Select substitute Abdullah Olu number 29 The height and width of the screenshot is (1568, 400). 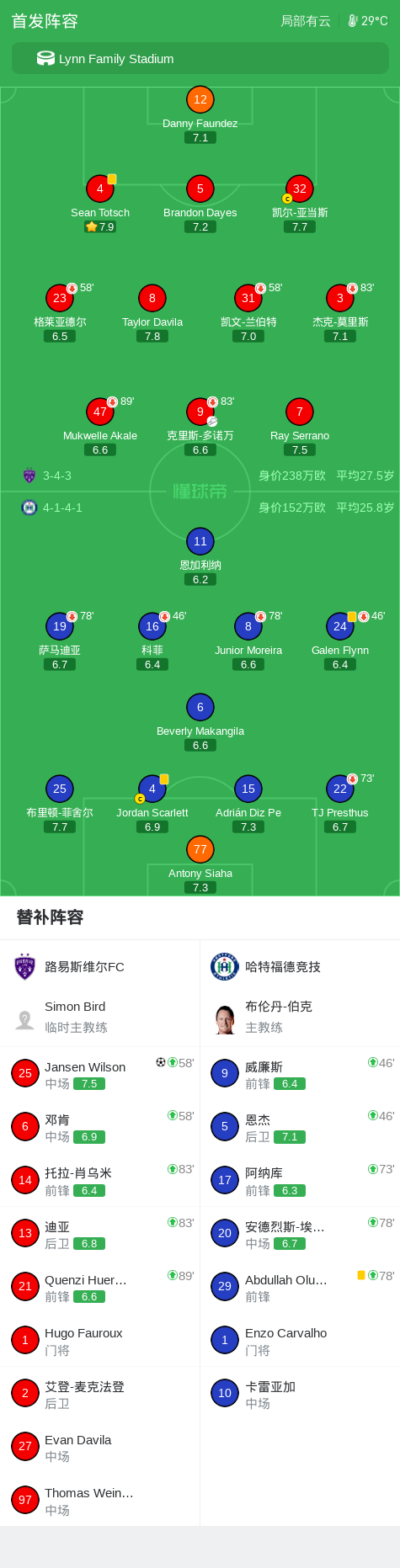tap(300, 1287)
